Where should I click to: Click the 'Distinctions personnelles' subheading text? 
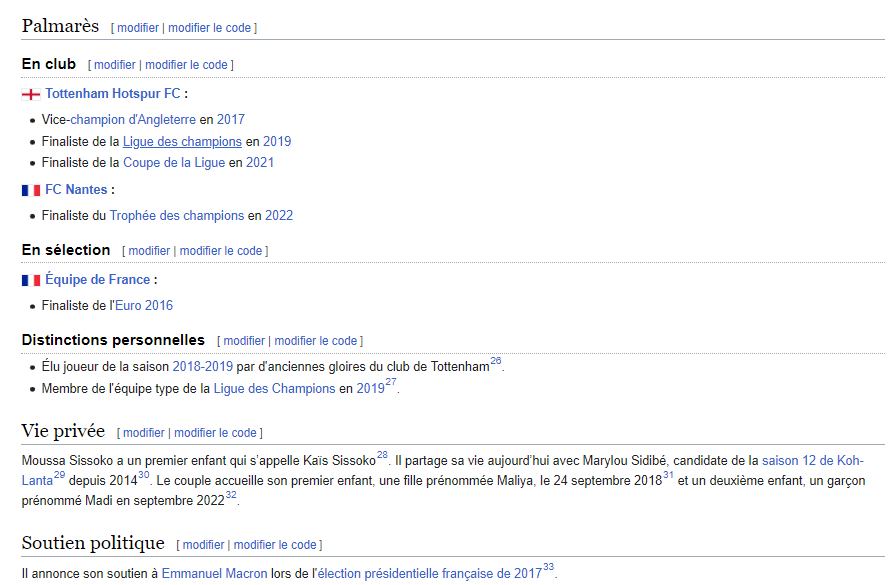click(113, 340)
